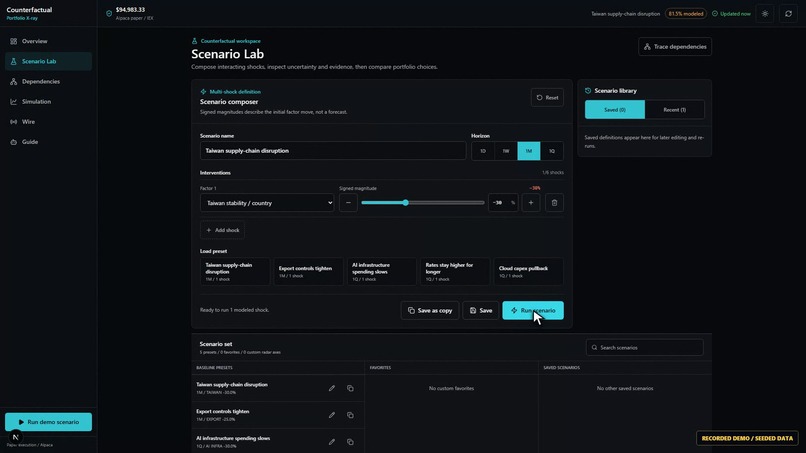This screenshot has width=806, height=453.
Task: Click the N avatar badge in the corner
Action: pos(15,437)
